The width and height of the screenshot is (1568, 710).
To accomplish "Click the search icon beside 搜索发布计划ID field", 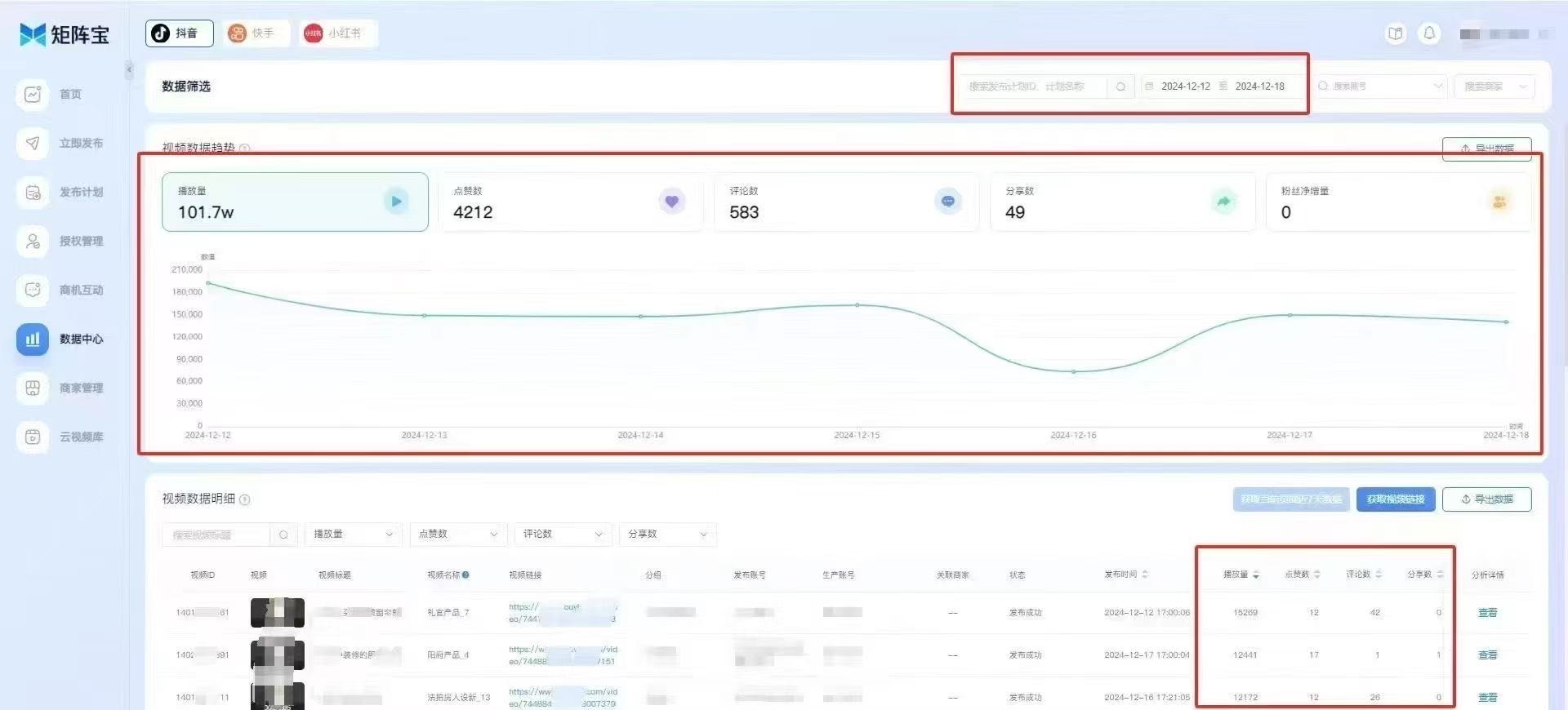I will (1120, 87).
